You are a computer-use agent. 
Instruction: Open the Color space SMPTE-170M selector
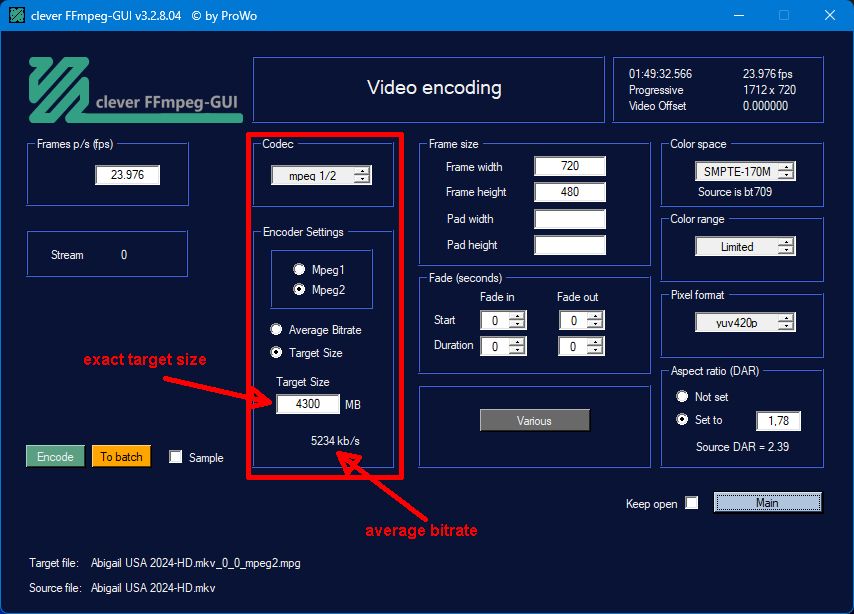745,171
